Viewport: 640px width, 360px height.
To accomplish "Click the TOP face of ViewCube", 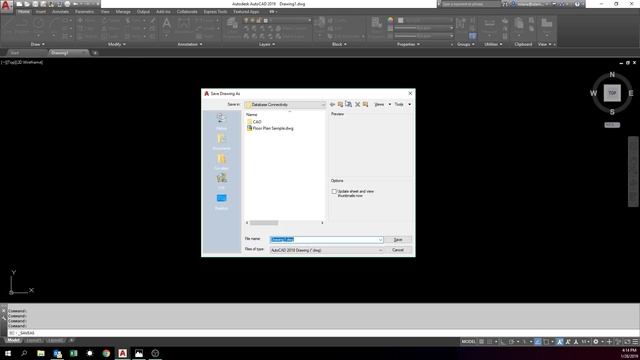I will pyautogui.click(x=612, y=93).
